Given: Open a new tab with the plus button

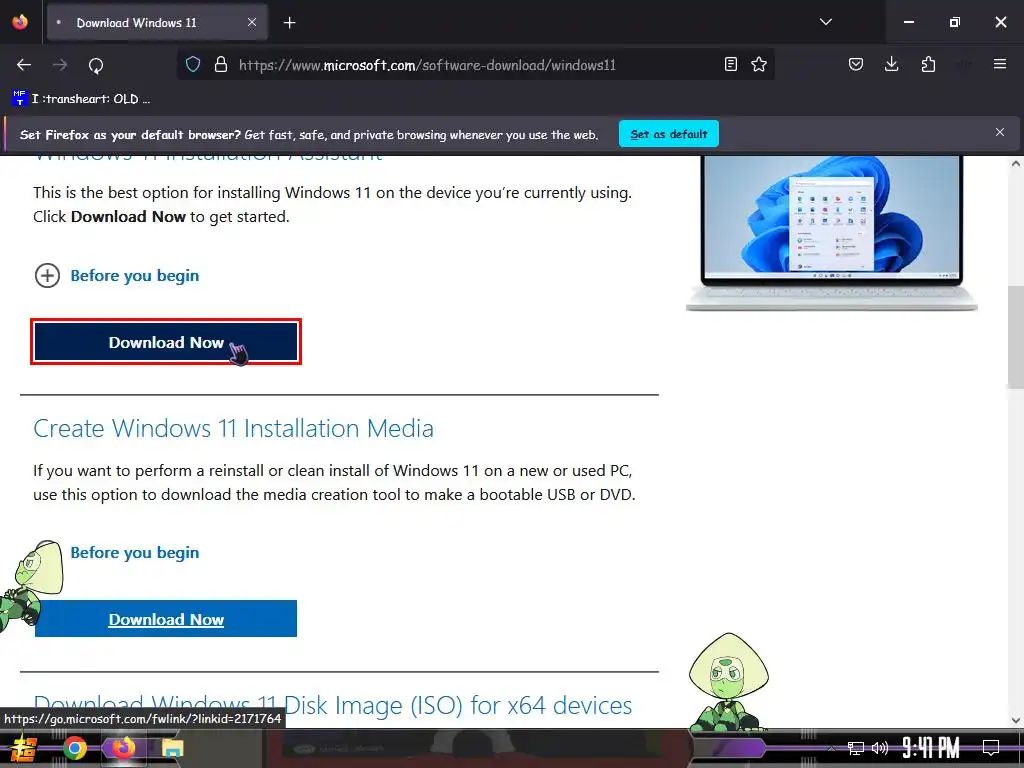Looking at the screenshot, I should coord(289,23).
